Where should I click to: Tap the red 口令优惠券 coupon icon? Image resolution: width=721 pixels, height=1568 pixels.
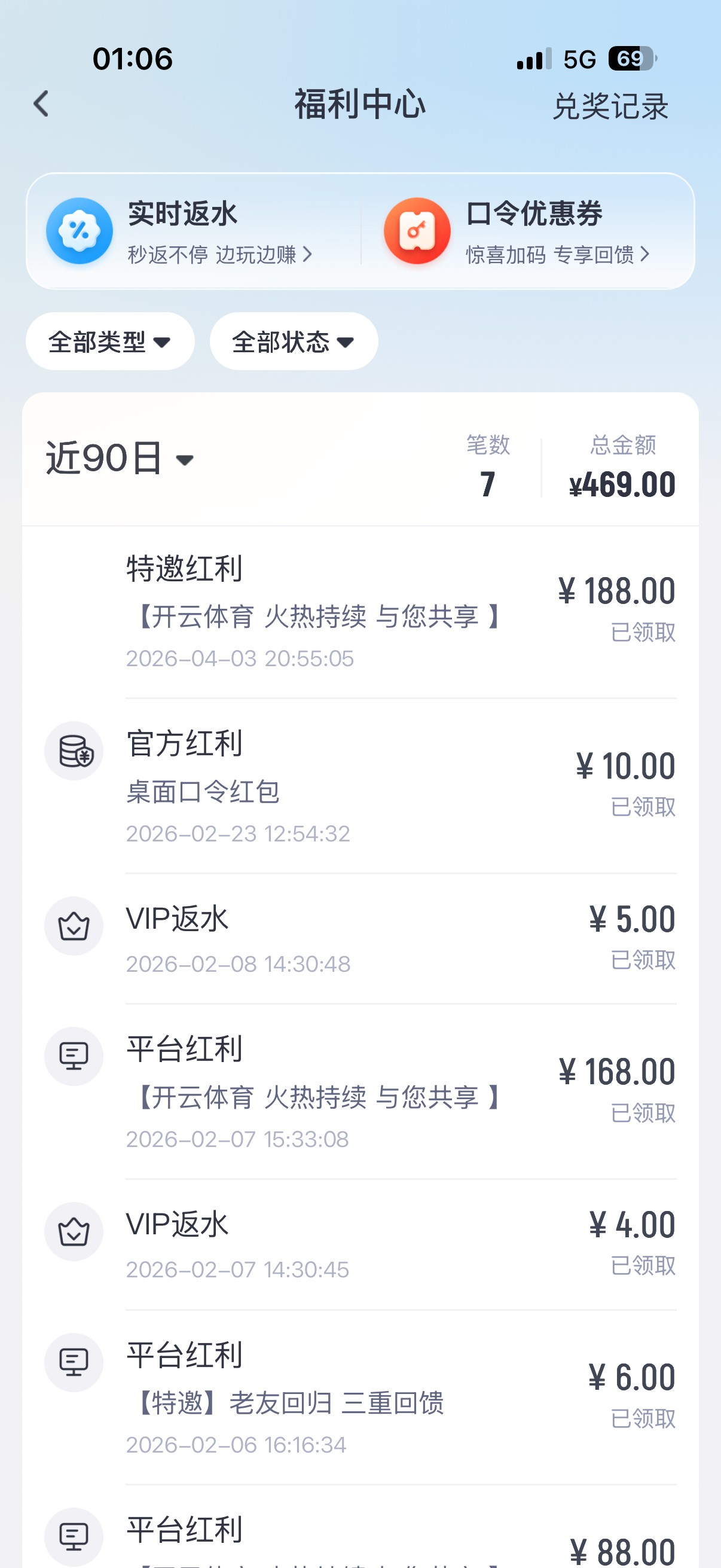(x=417, y=231)
